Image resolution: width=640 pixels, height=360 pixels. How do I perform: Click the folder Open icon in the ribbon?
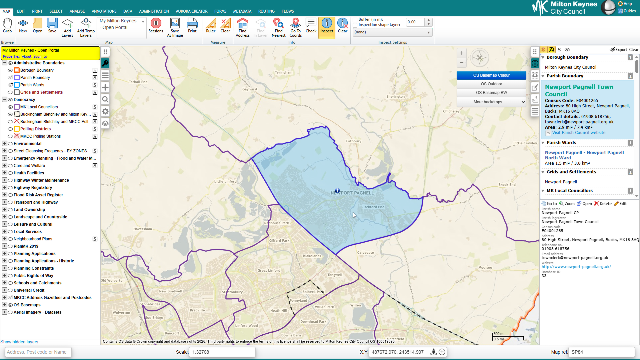click(38, 25)
